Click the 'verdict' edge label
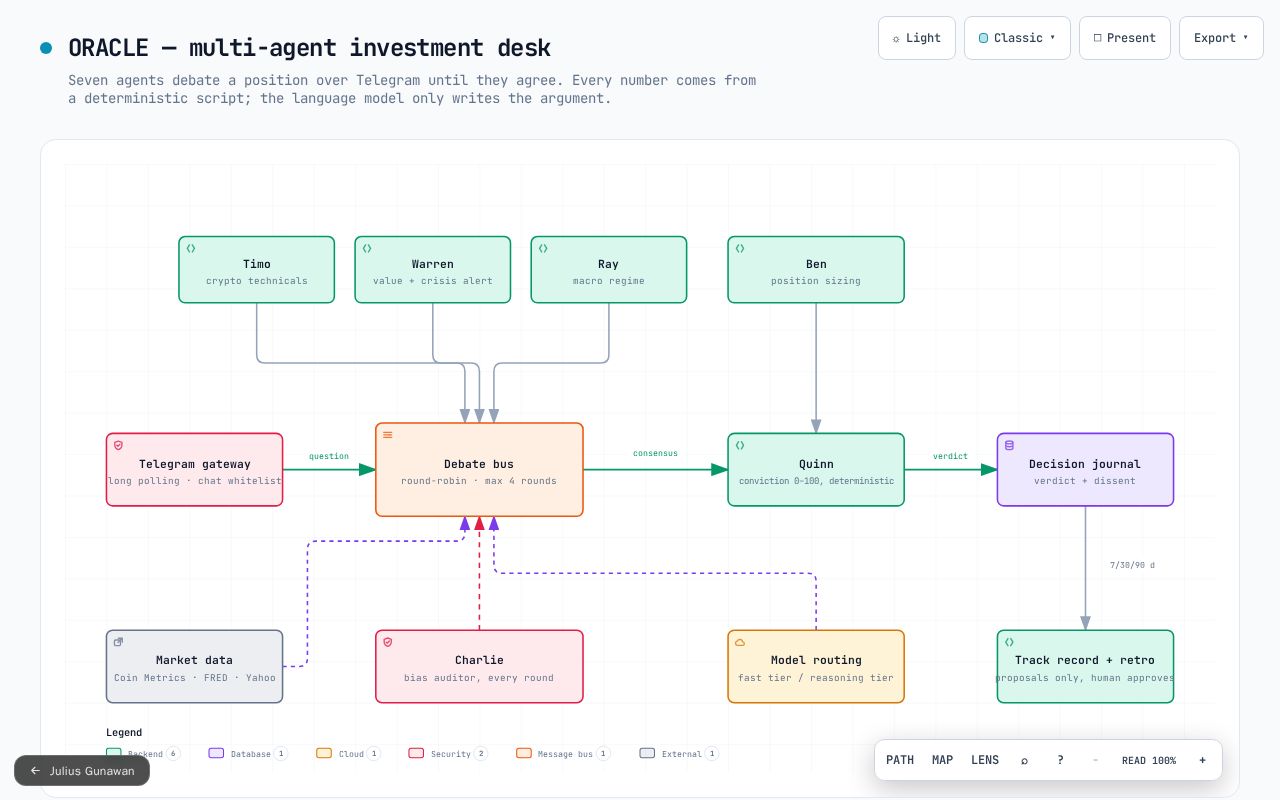This screenshot has width=1280, height=800. pyautogui.click(x=950, y=456)
